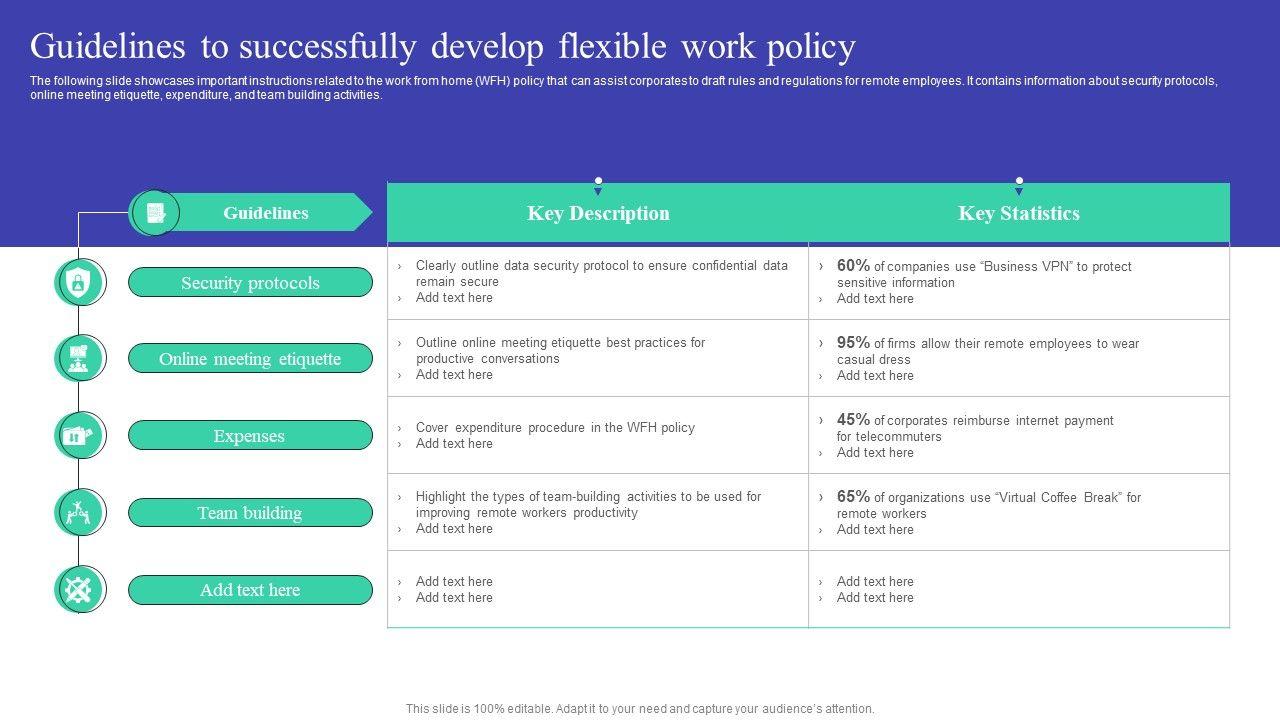
Task: Click the 95% casual dress statistic
Action: (x=988, y=351)
